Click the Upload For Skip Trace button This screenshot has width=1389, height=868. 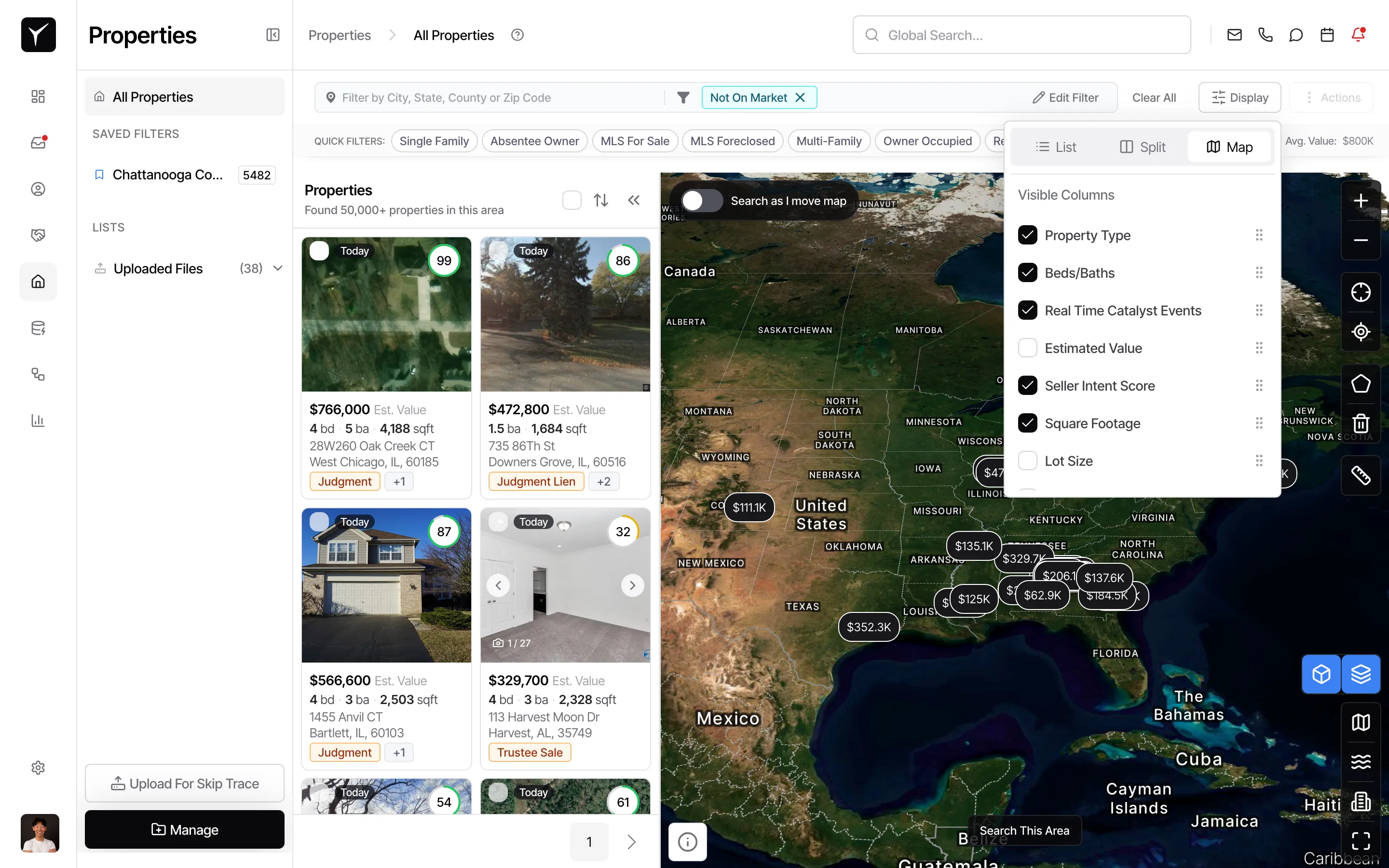[184, 783]
